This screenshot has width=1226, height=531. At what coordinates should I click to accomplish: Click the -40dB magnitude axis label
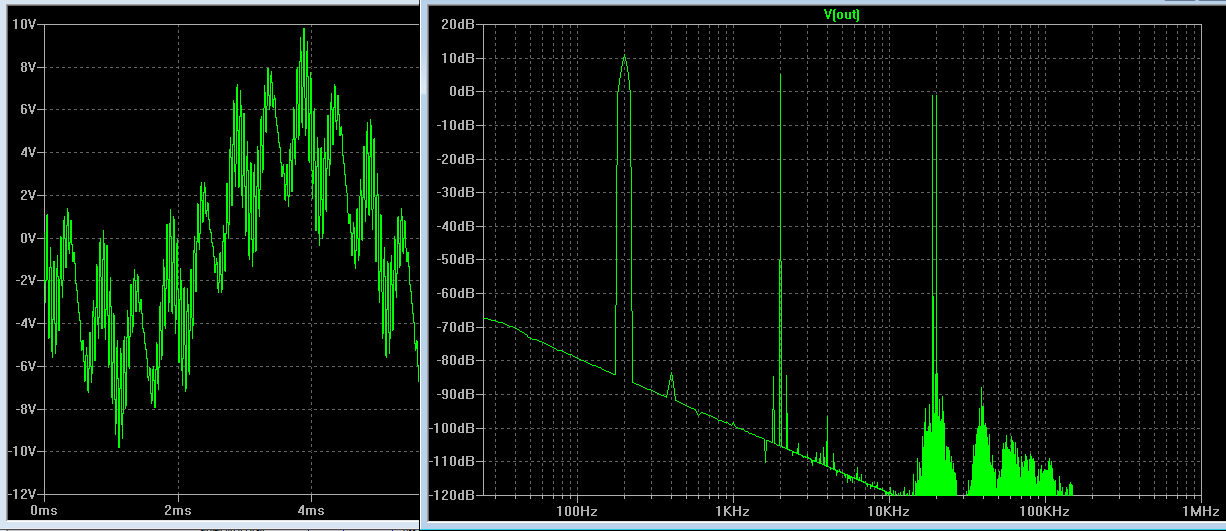(x=456, y=226)
